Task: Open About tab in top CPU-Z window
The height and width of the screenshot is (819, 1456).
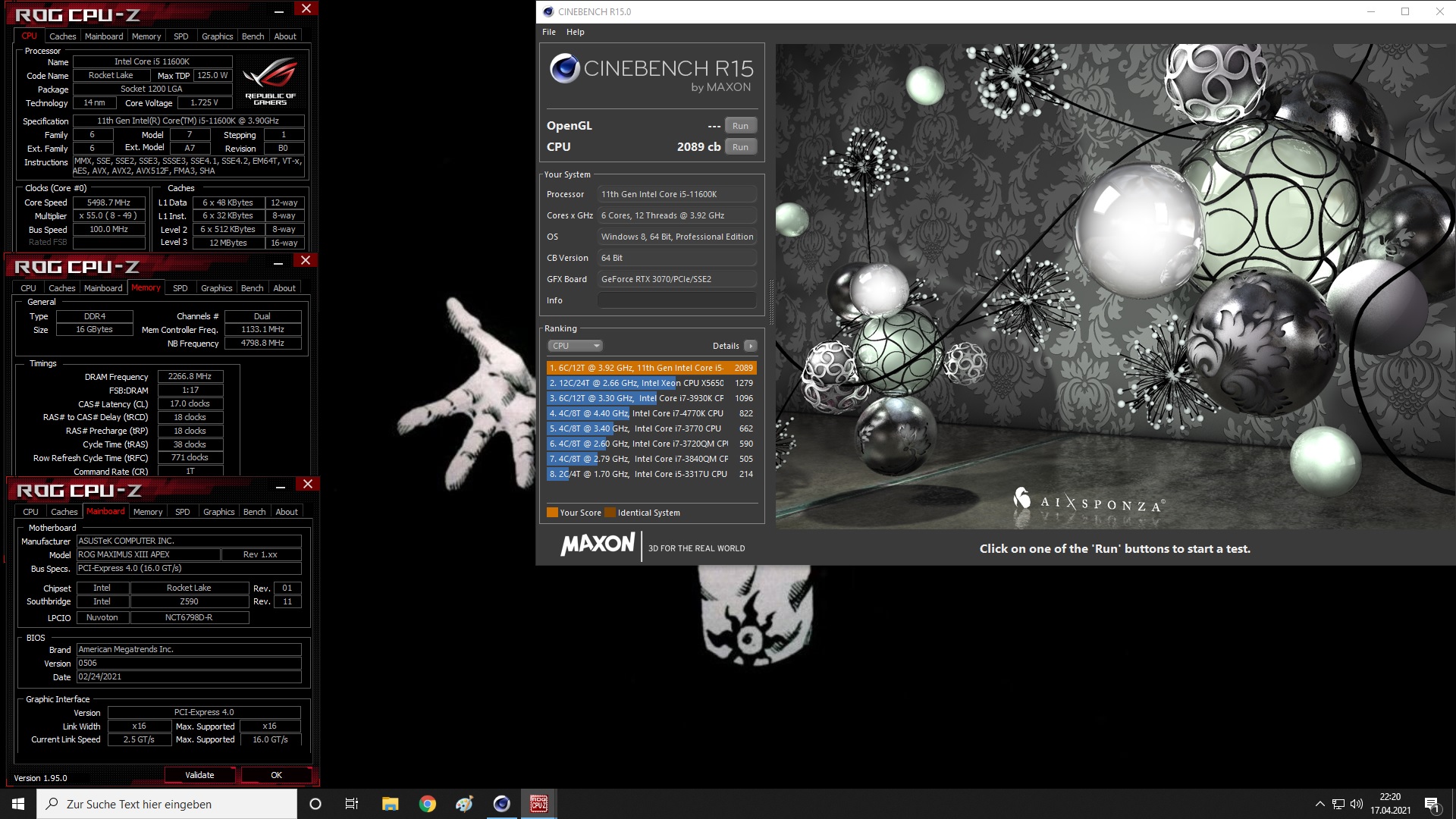Action: coord(285,36)
